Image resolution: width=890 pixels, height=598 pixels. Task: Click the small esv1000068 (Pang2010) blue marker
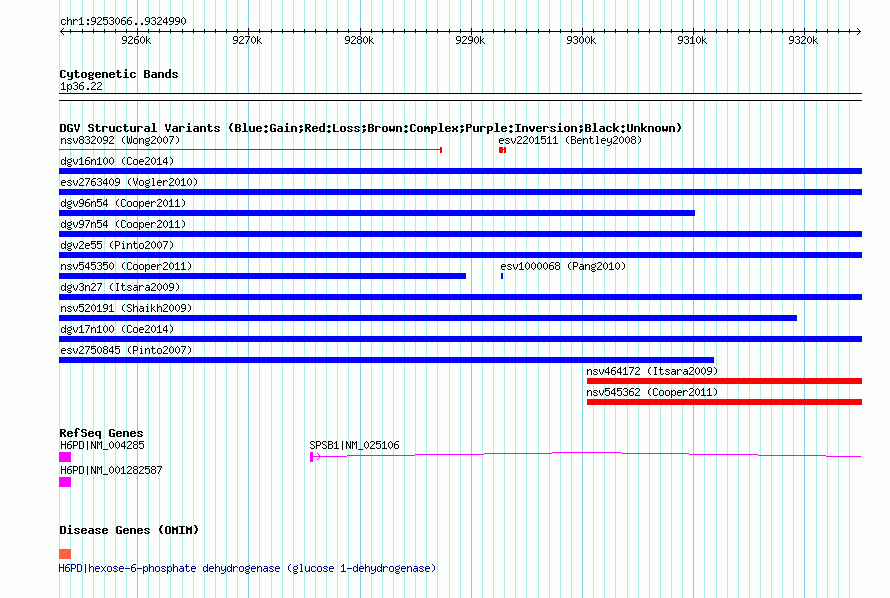(x=502, y=276)
